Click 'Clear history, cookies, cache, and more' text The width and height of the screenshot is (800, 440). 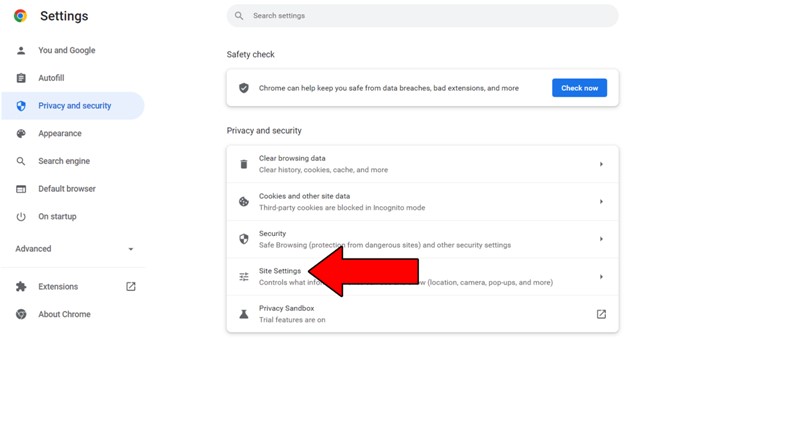coord(323,170)
